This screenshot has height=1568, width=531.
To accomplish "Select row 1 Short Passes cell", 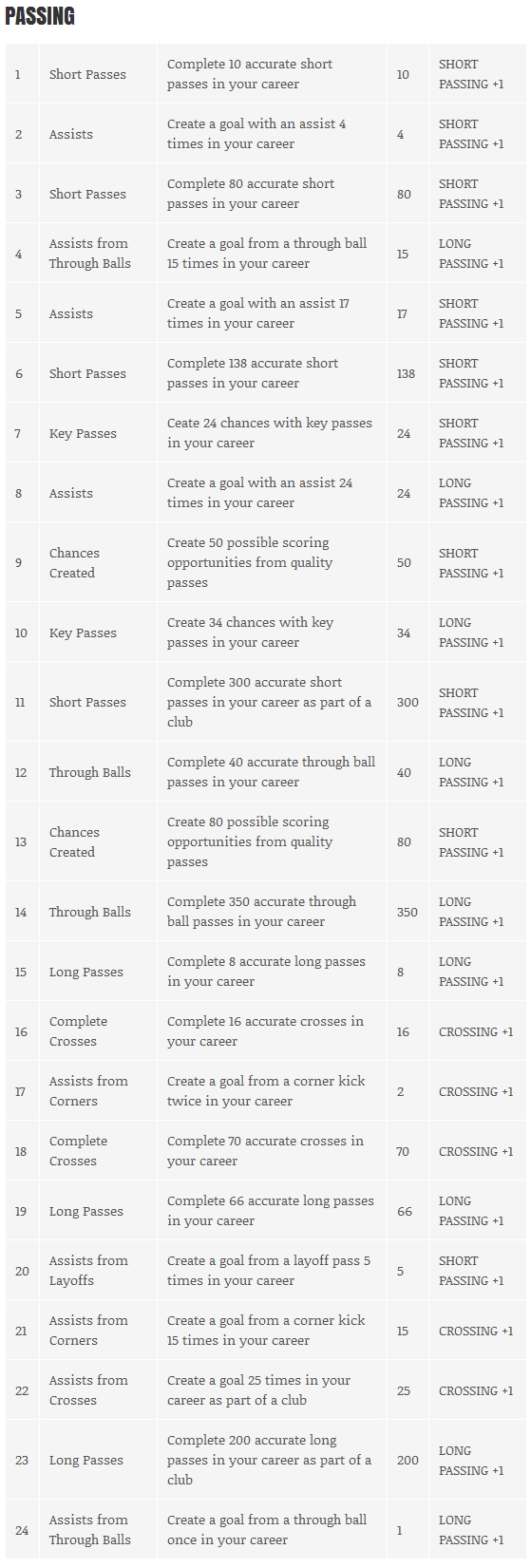I will pos(87,74).
